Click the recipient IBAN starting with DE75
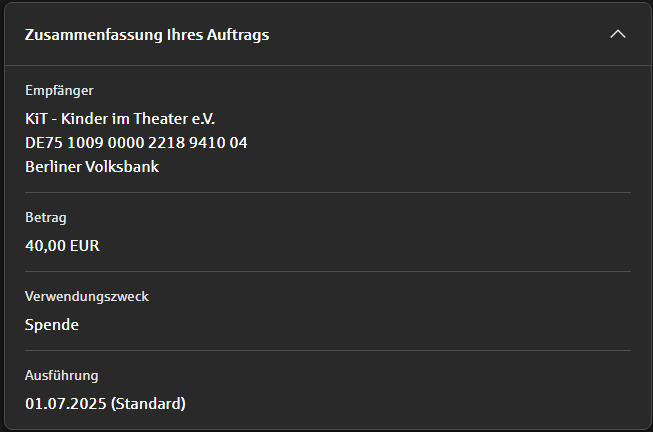 (x=136, y=142)
